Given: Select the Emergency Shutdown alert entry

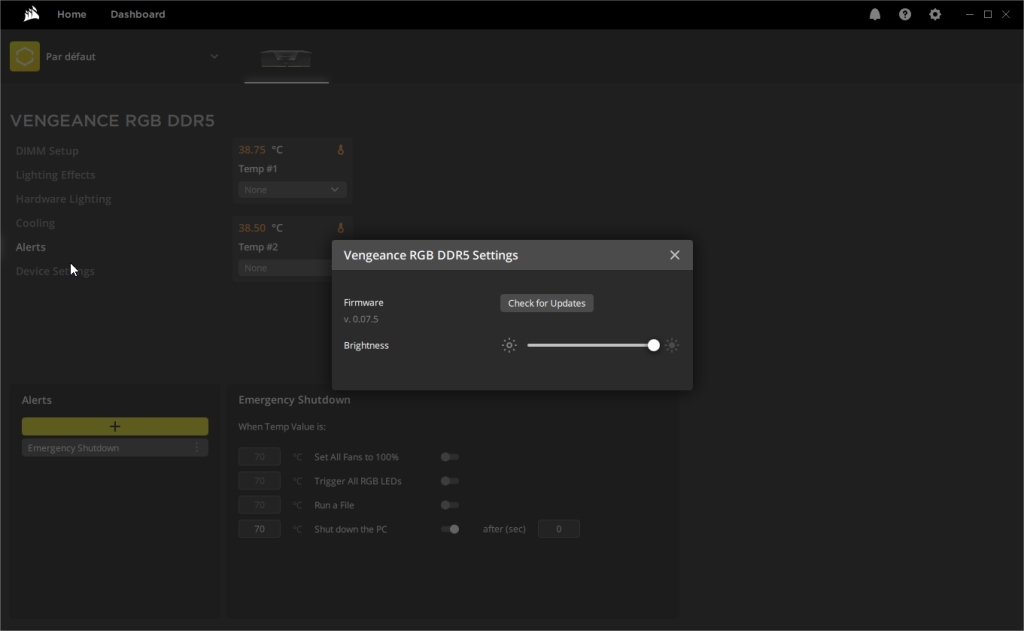Looking at the screenshot, I should point(115,447).
